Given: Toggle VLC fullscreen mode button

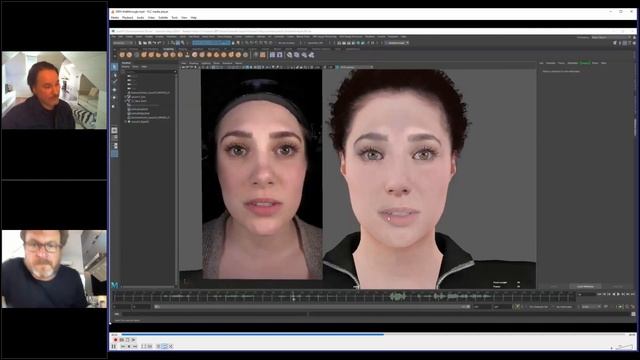Looking at the screenshot, I should pos(144,347).
